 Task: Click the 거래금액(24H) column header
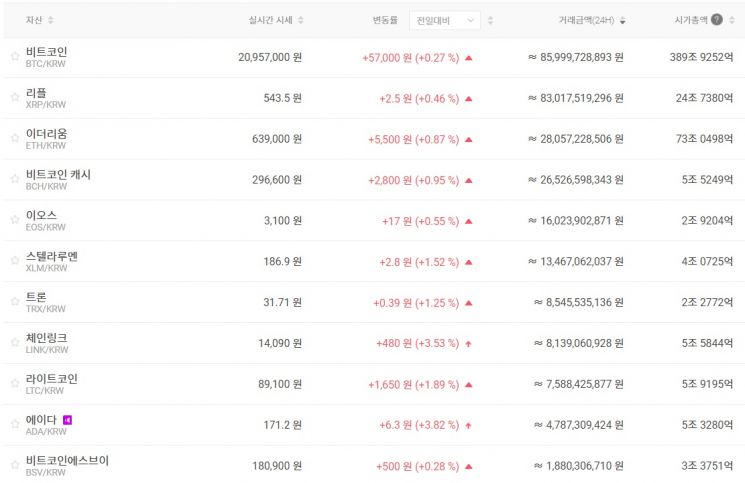tap(586, 20)
